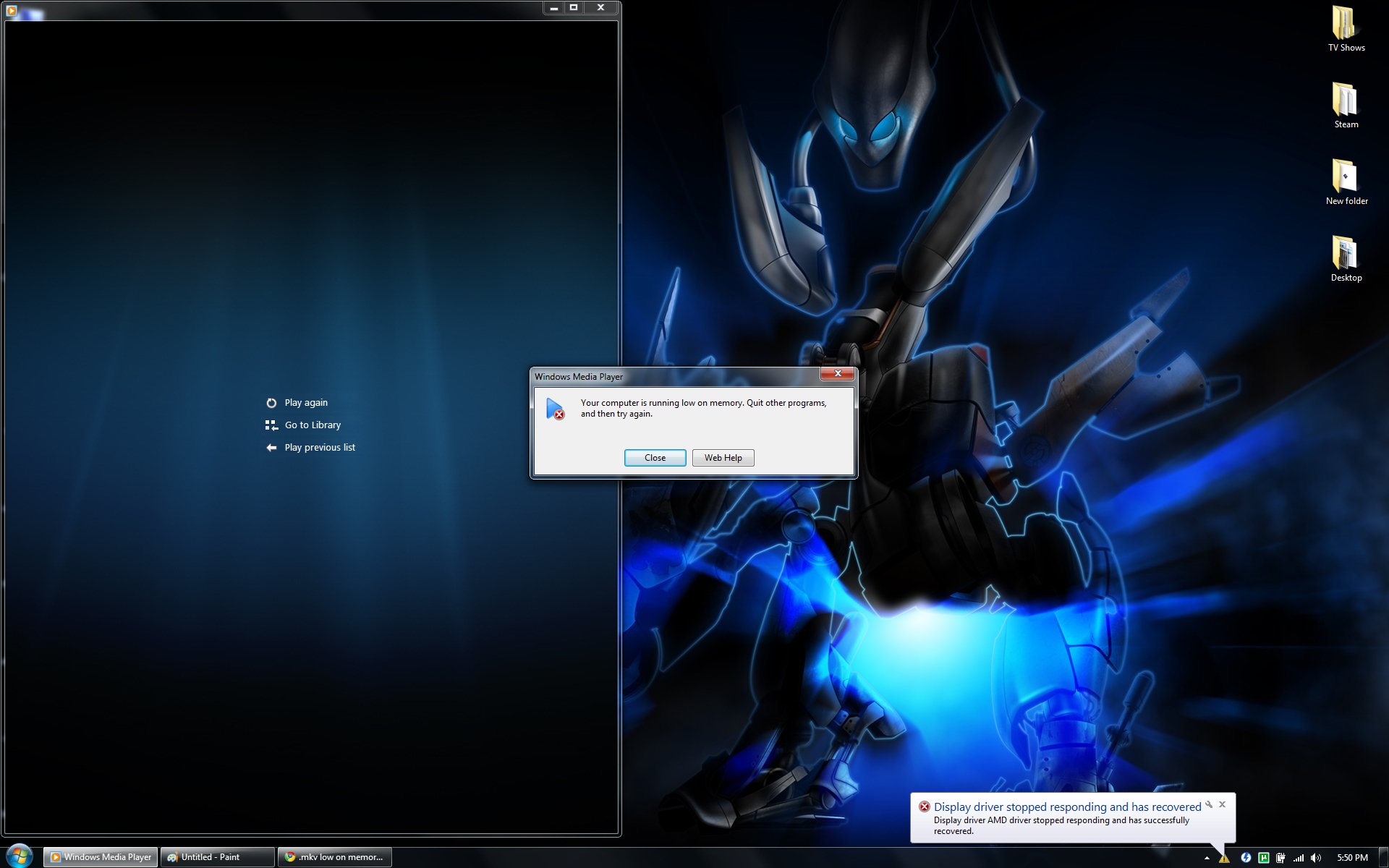Screen dimensions: 1389x868
Task: Click the Play again option
Action: [306, 403]
